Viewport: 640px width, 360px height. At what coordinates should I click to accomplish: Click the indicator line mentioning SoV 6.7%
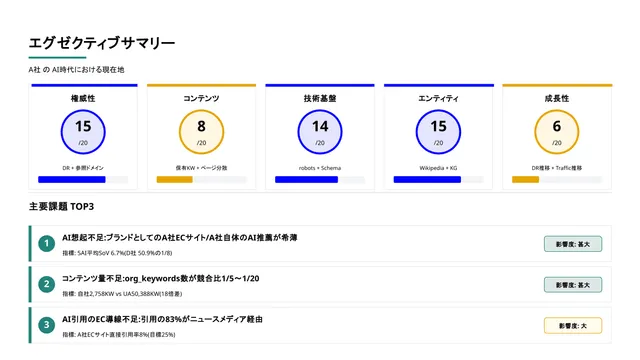coord(117,253)
